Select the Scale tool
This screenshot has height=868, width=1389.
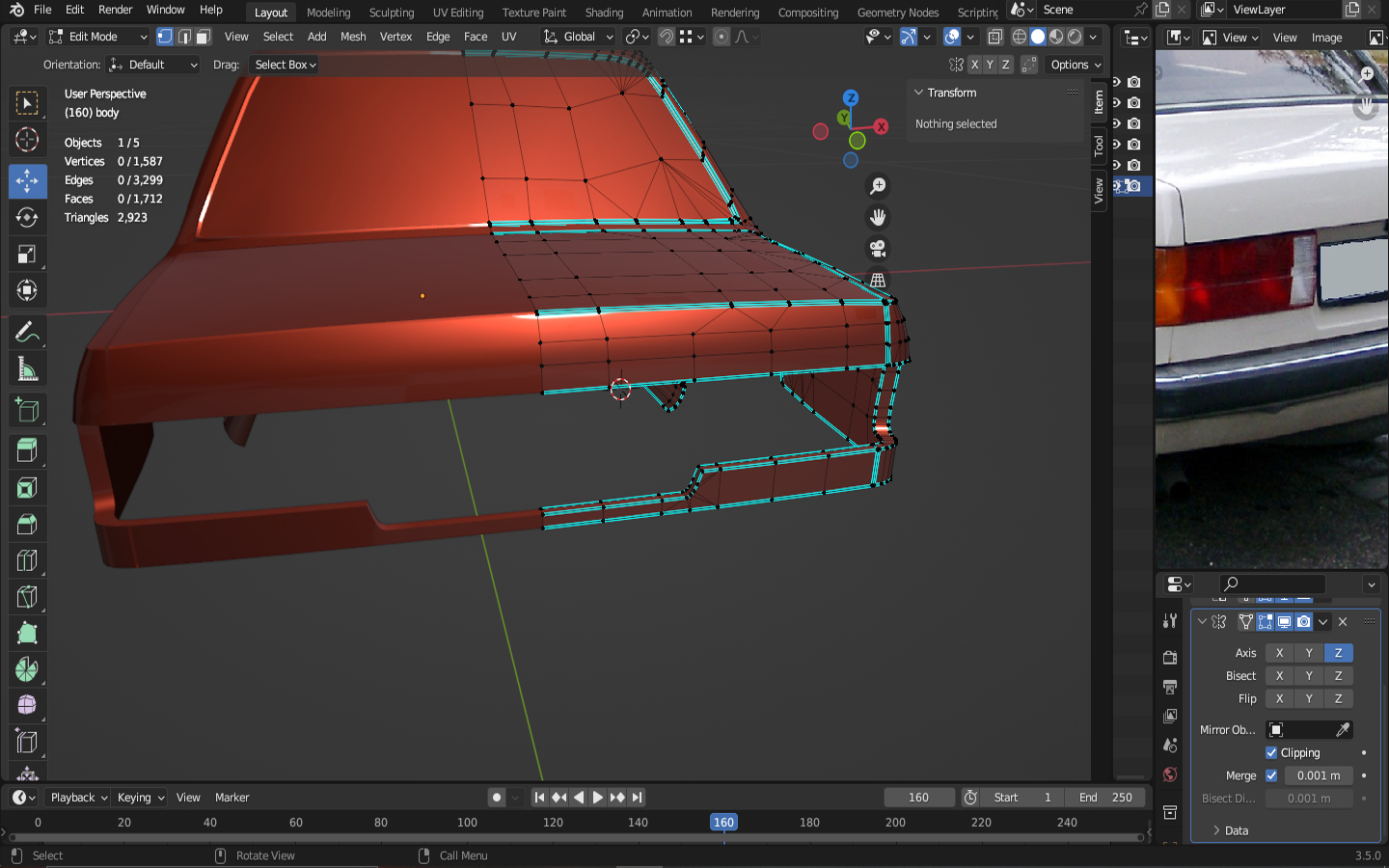pyautogui.click(x=27, y=255)
